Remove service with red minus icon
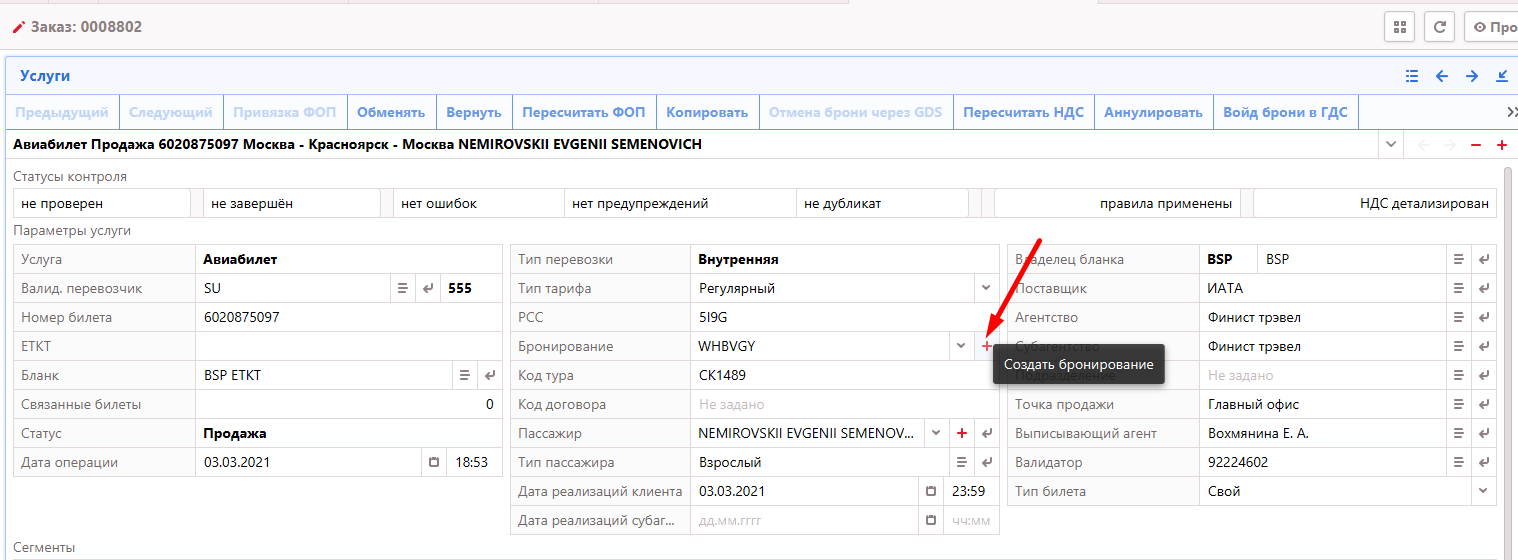The height and width of the screenshot is (560, 1518). pyautogui.click(x=1476, y=145)
